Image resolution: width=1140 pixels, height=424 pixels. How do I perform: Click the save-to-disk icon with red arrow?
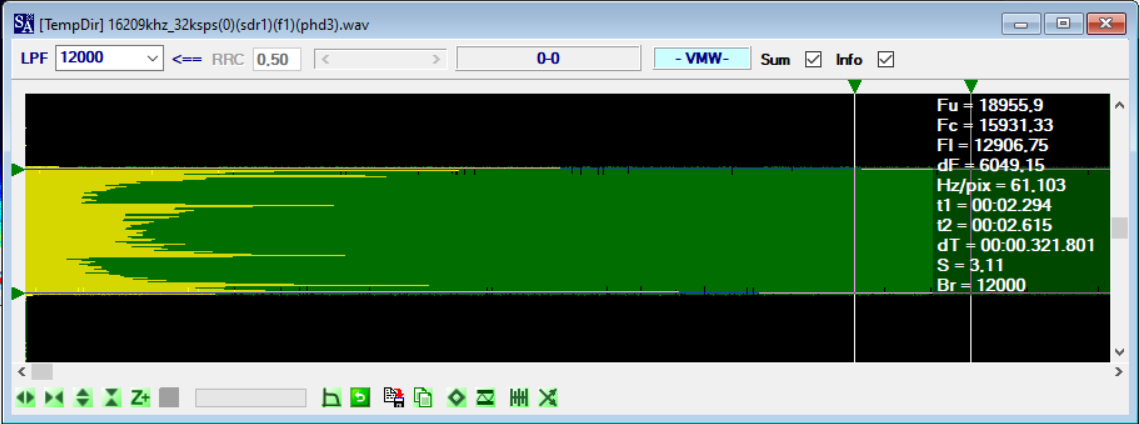point(394,398)
